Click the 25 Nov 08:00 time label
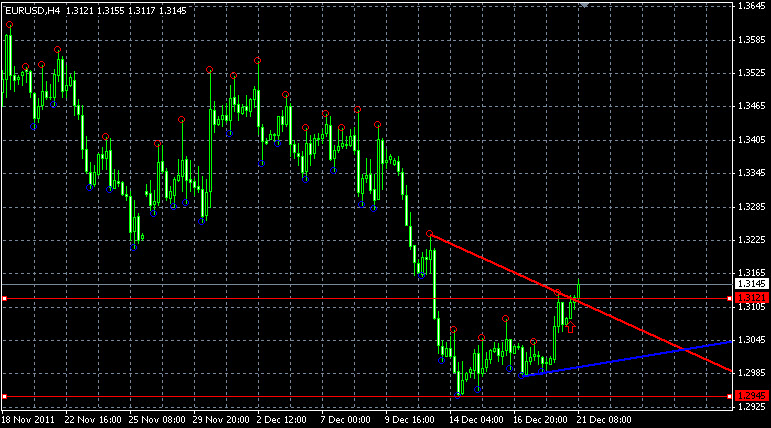This screenshot has width=771, height=428. click(x=157, y=420)
